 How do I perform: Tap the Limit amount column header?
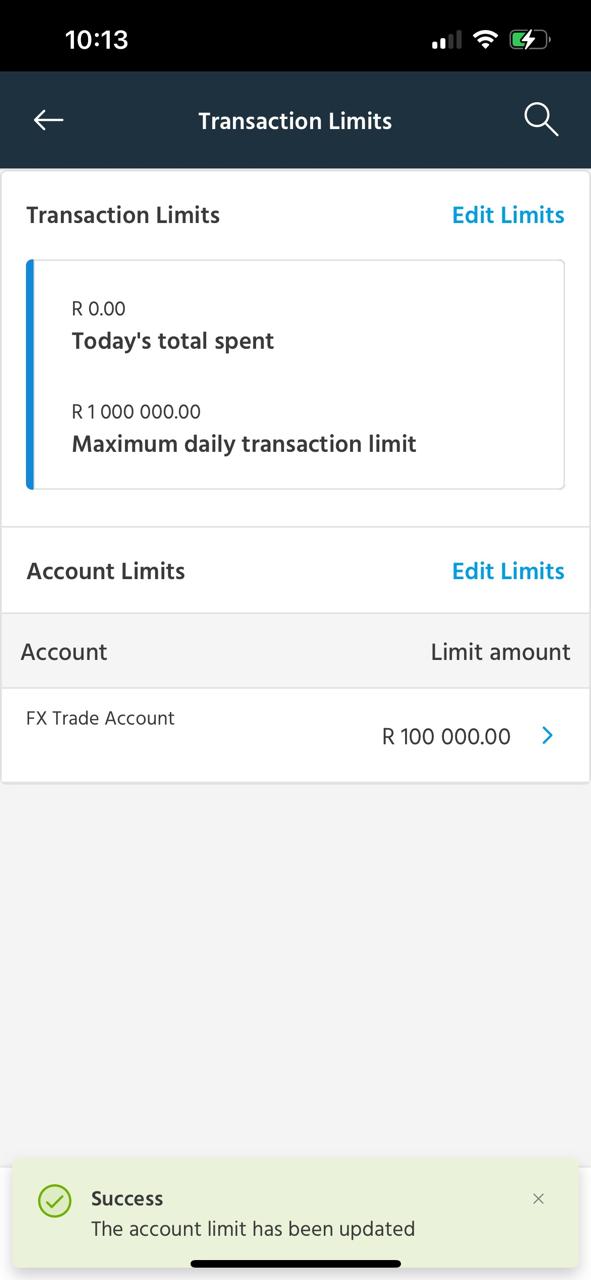coord(500,652)
